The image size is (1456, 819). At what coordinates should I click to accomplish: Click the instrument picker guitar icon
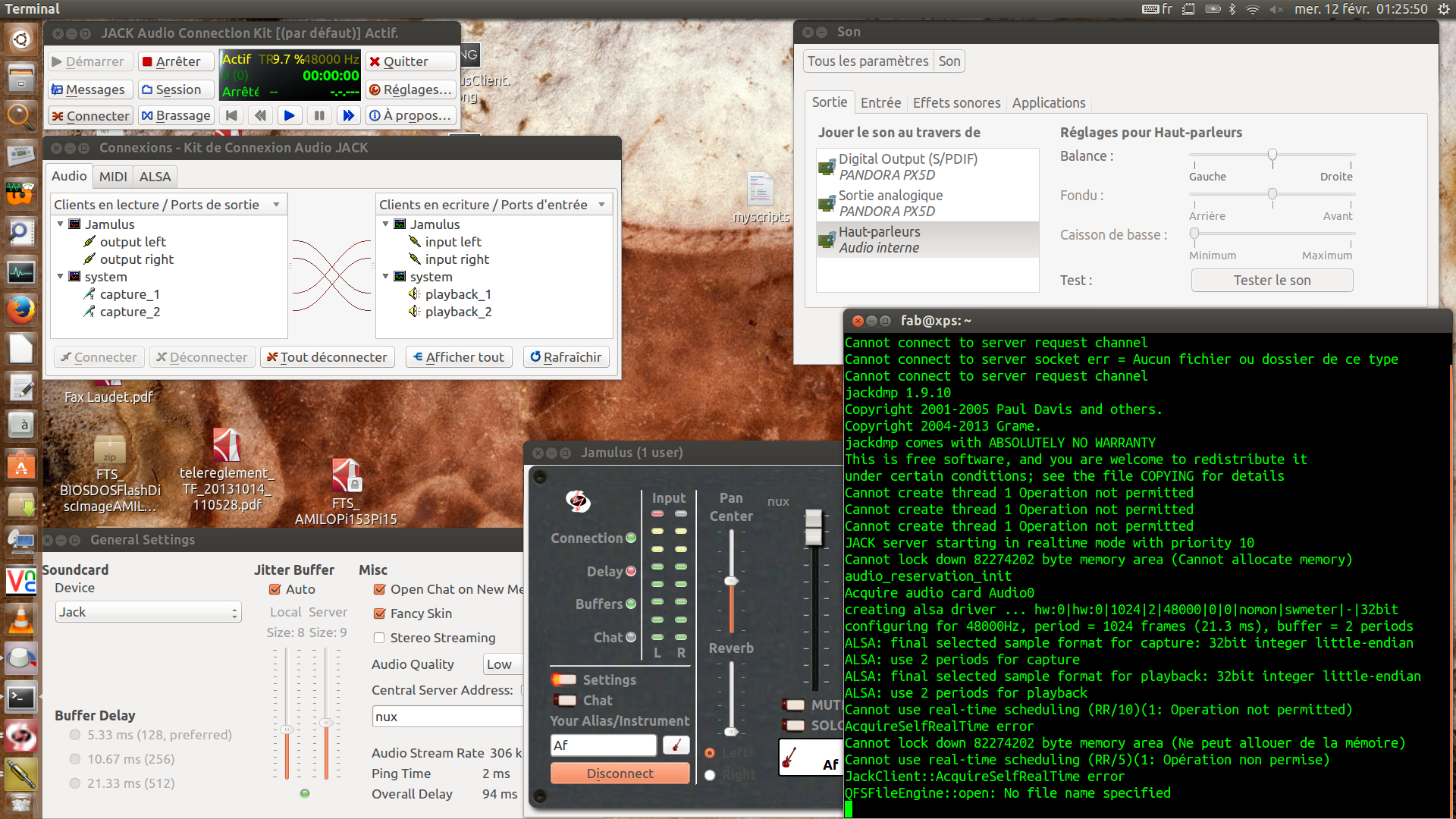coord(676,745)
